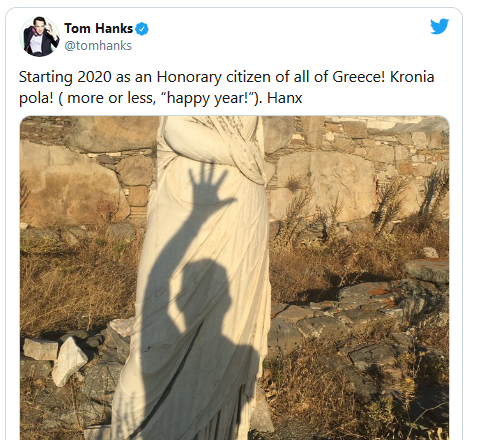Click the word "Honorary" in the tweet
Screen dimensions: 481x440
(x=189, y=78)
